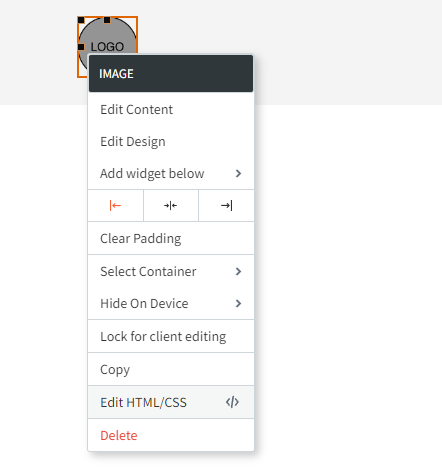Choose Edit Design from the context menu
This screenshot has height=472, width=442.
coord(171,141)
